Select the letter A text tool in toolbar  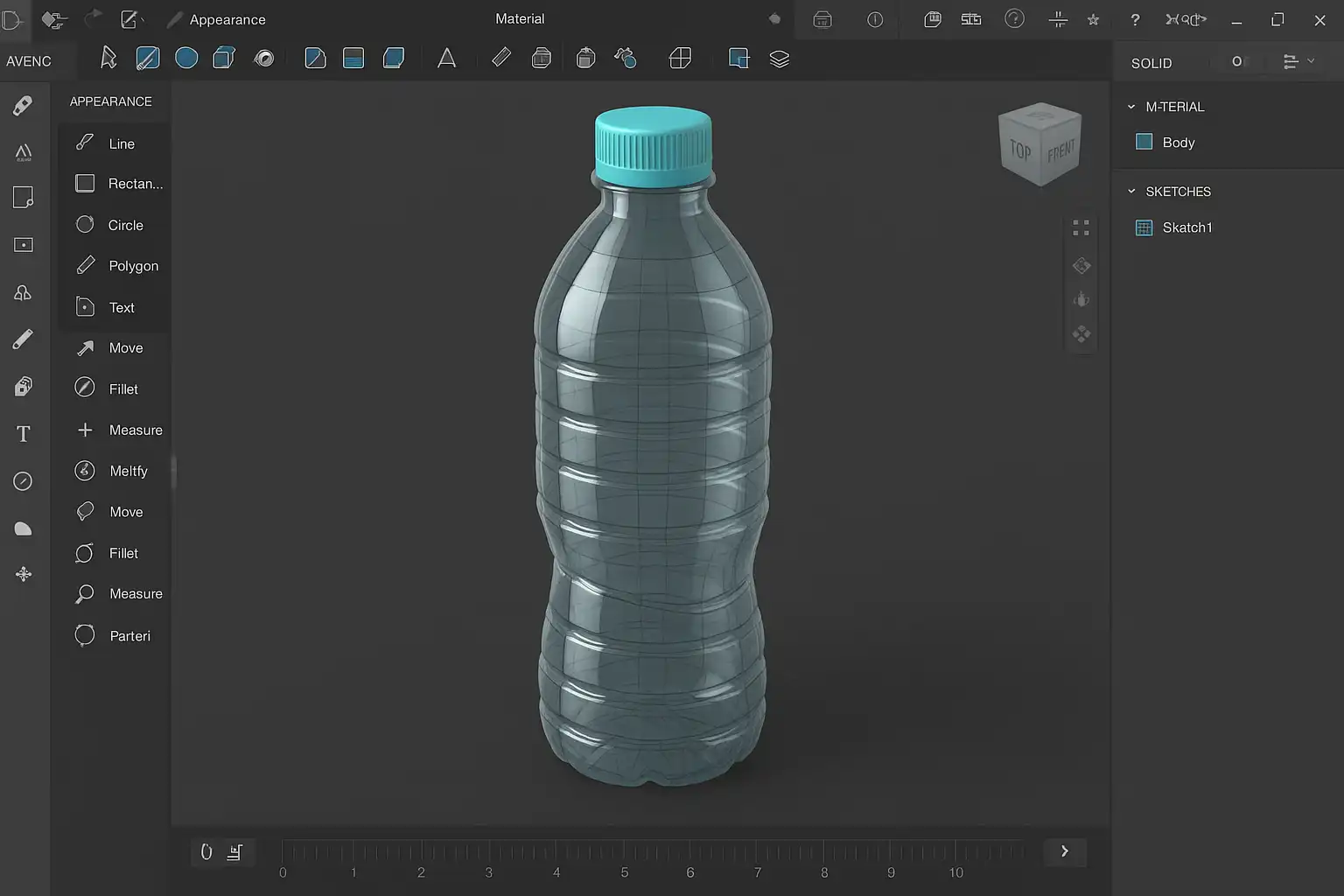[446, 59]
